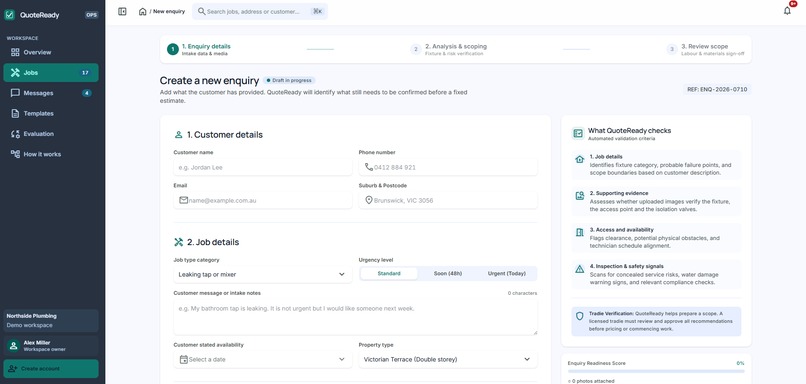Open the Job type category dropdown
This screenshot has width=806, height=384.
[x=263, y=275]
